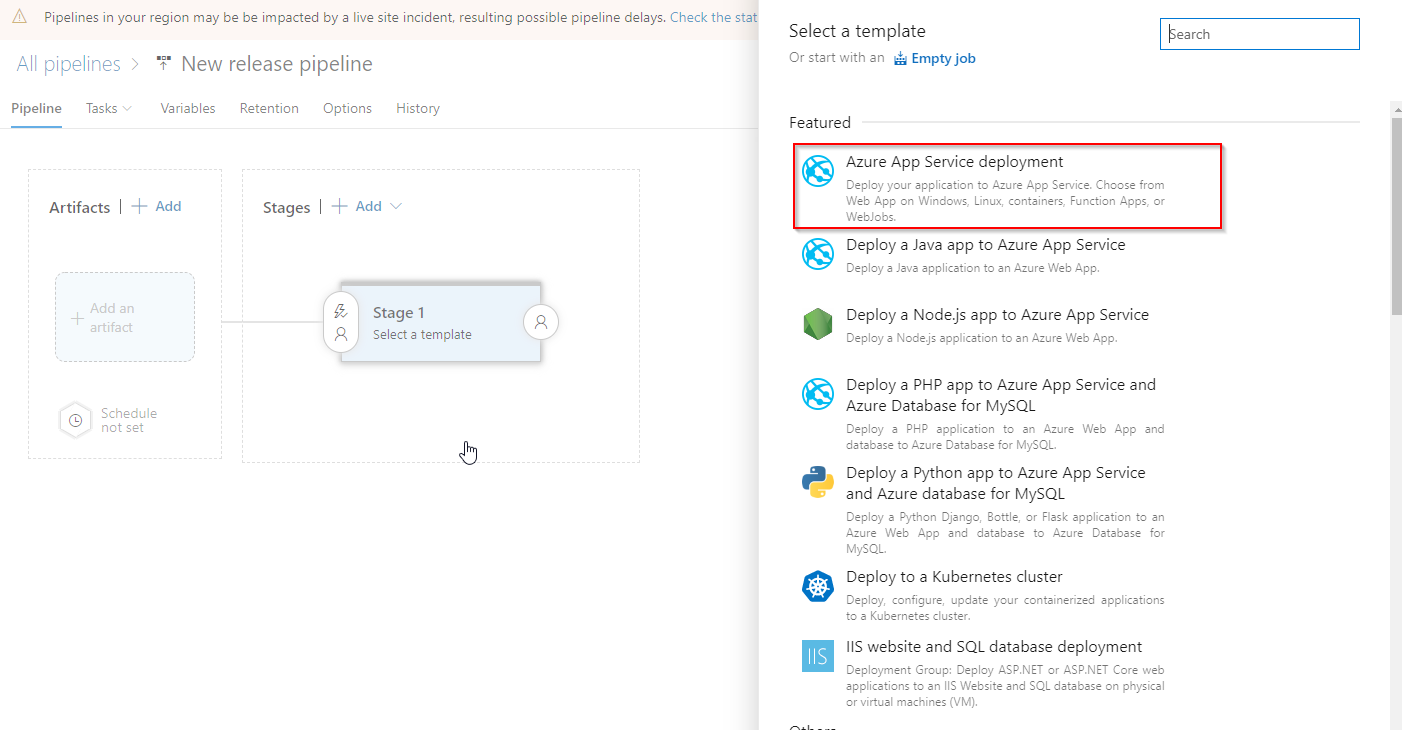Click the plus icon next to Artifacts Add
This screenshot has width=1402, height=730.
(x=139, y=206)
